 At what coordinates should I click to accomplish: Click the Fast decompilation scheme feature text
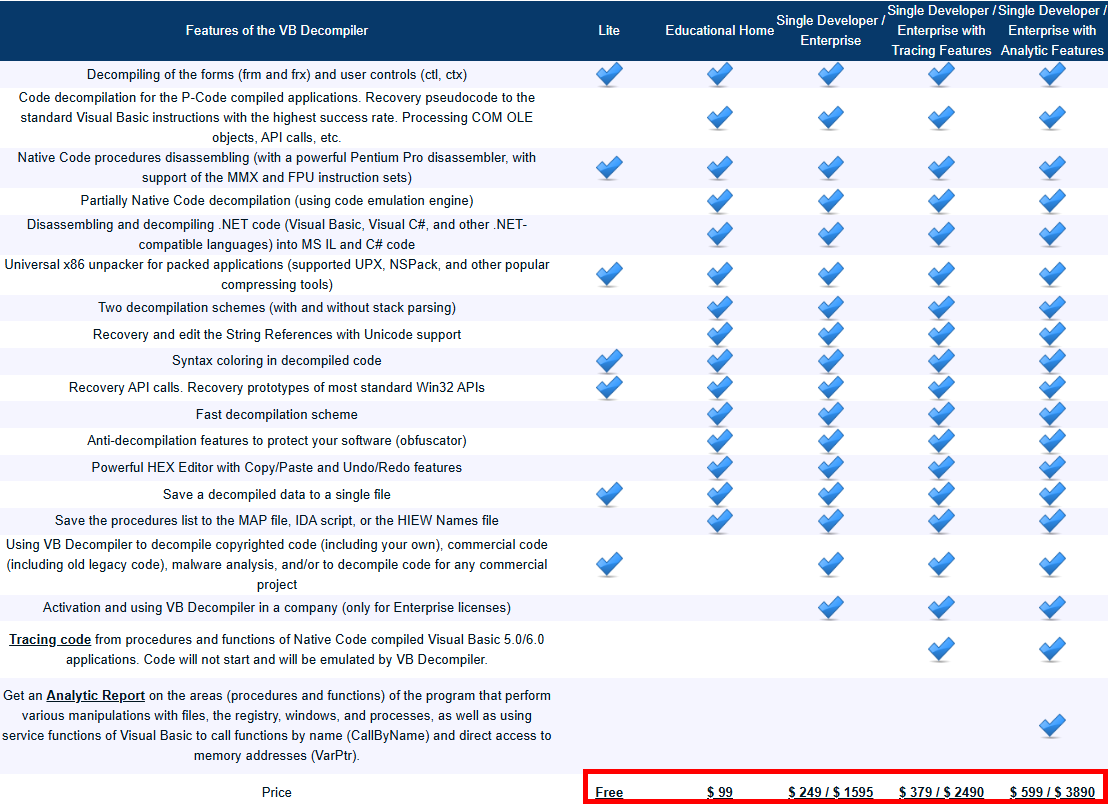click(277, 415)
